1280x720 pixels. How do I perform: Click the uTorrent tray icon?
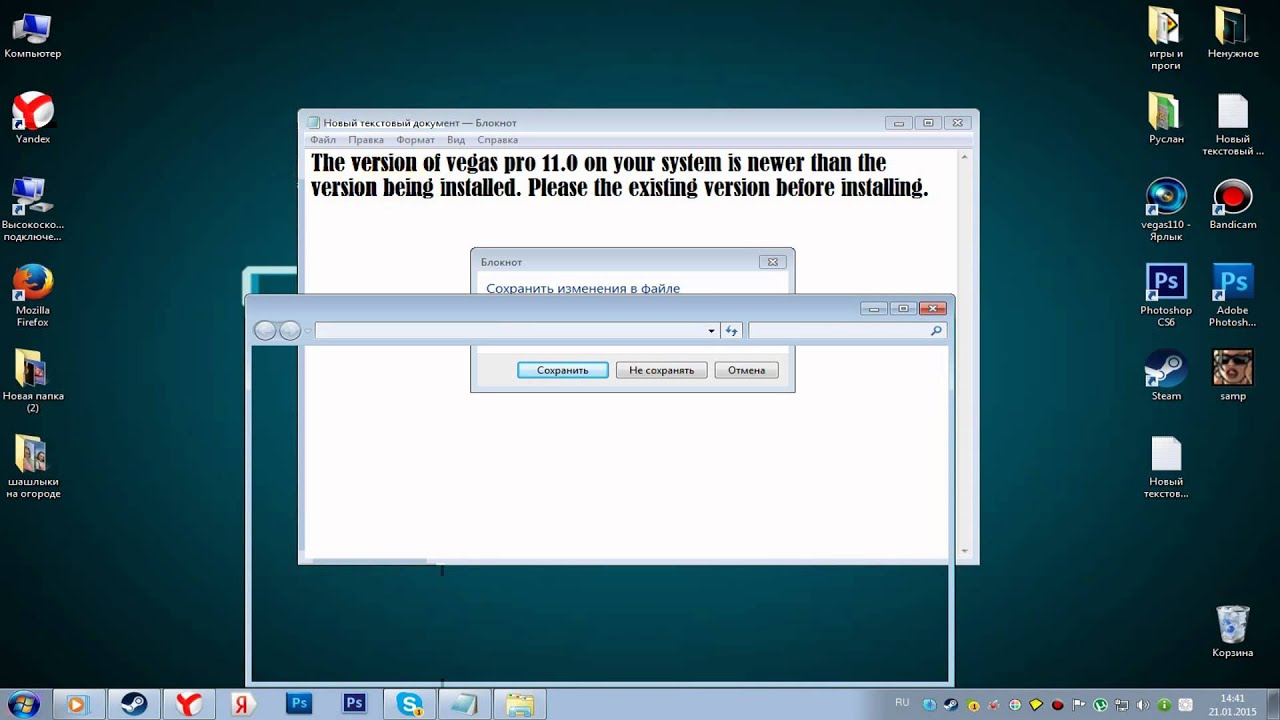point(1100,705)
